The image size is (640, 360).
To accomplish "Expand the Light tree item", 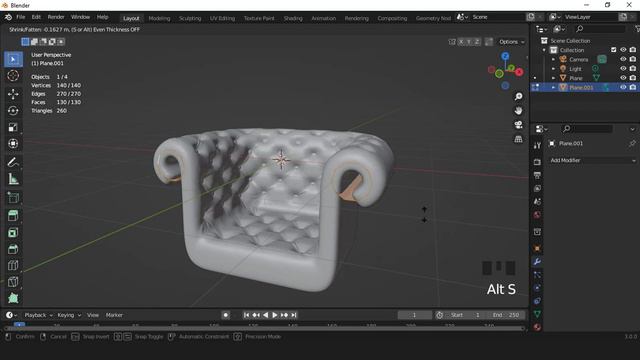I will point(553,69).
